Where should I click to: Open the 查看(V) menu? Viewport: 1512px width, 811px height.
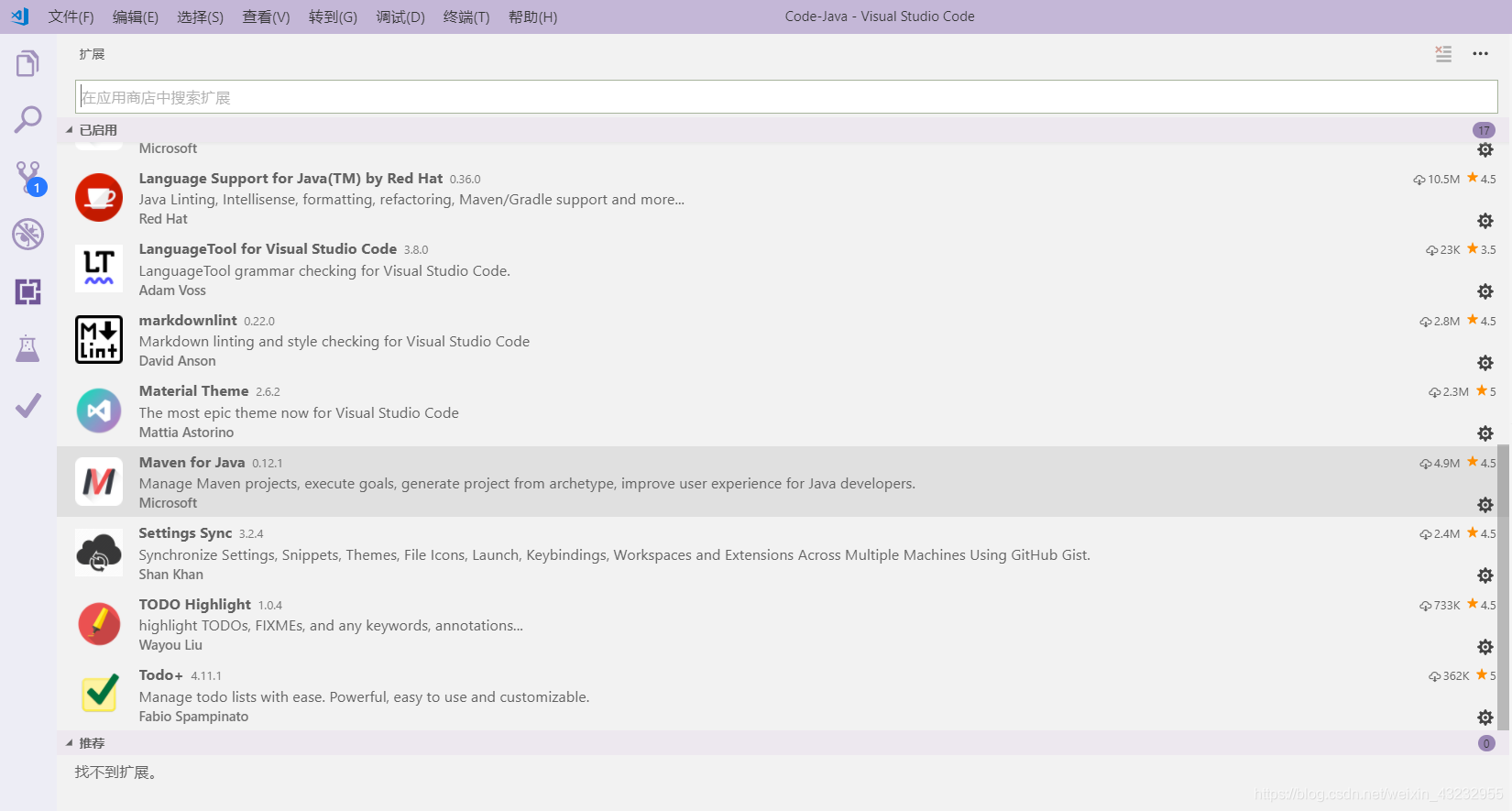click(x=266, y=16)
